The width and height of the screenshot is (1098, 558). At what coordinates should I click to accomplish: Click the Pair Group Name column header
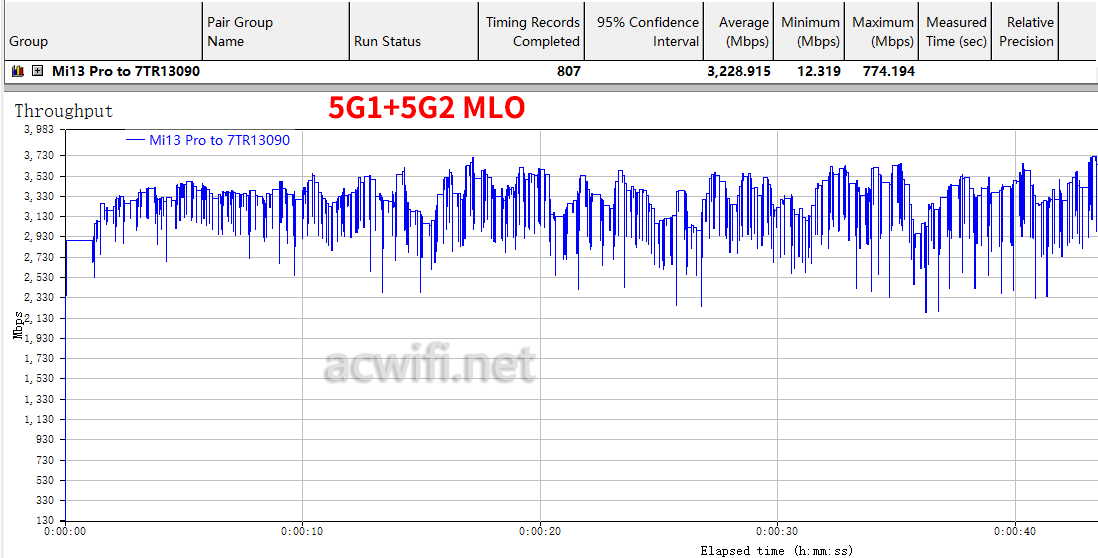point(276,32)
